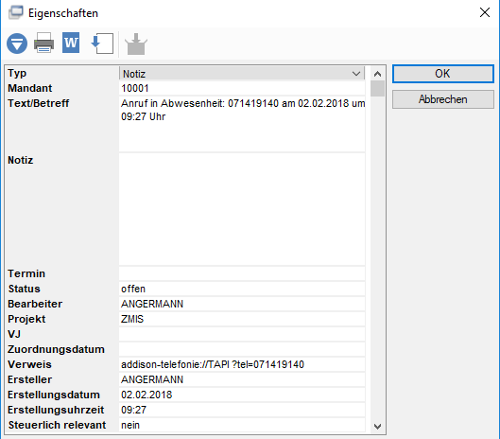
Task: Click the empty VJ field
Action: tap(242, 334)
